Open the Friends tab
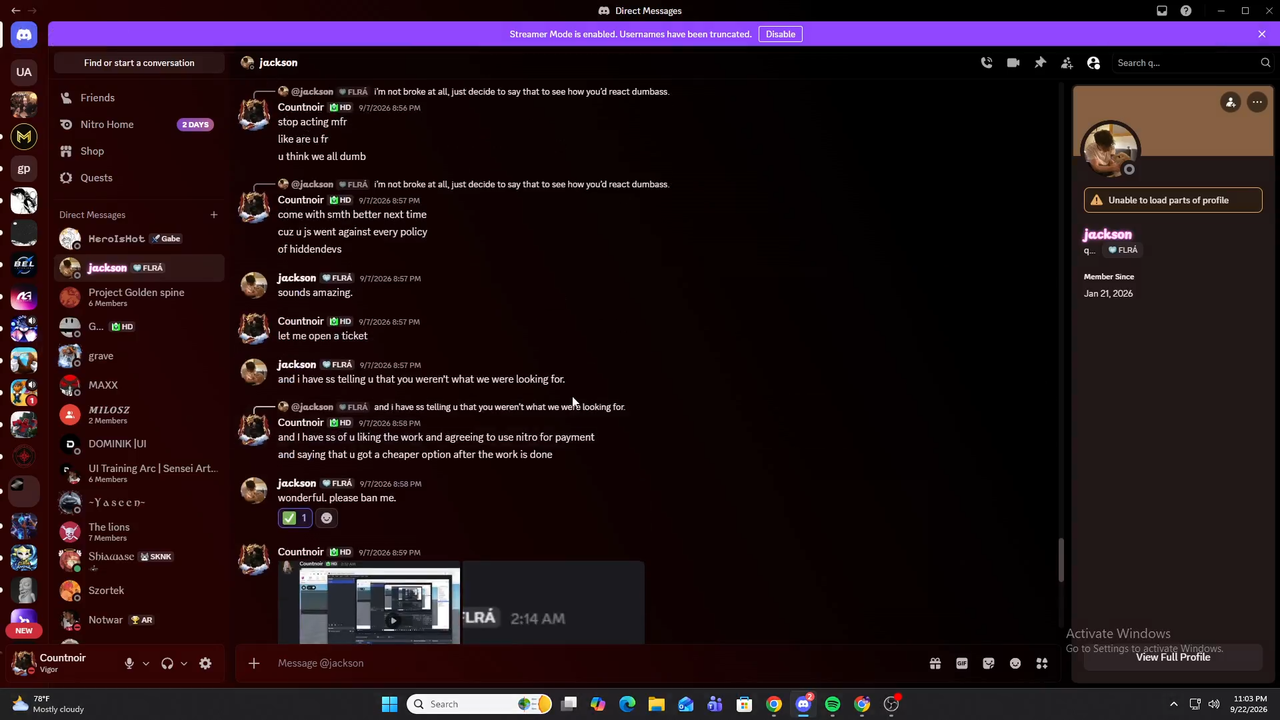1280x720 pixels. tap(139, 98)
